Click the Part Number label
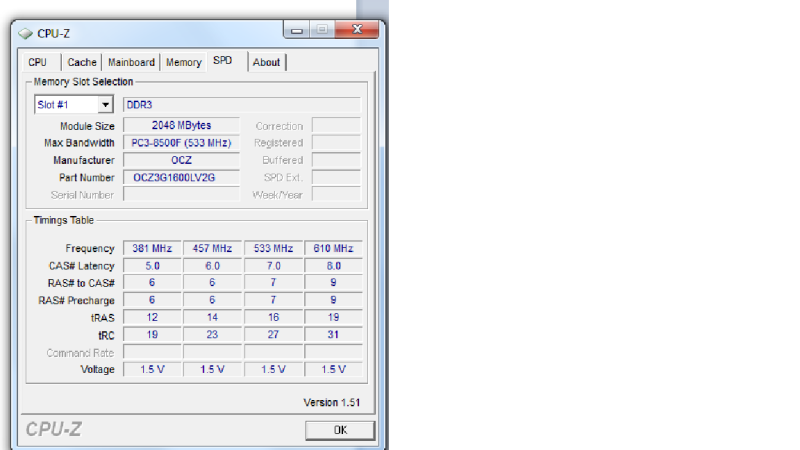This screenshot has width=800, height=450. tap(87, 178)
